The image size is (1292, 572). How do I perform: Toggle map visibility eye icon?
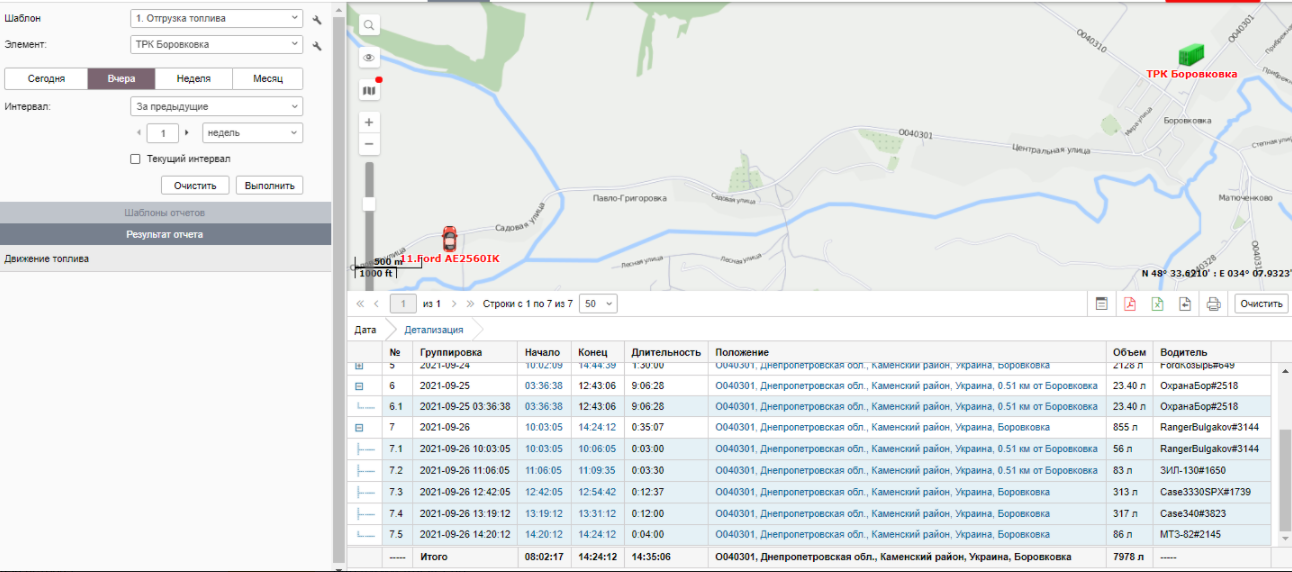(x=369, y=58)
